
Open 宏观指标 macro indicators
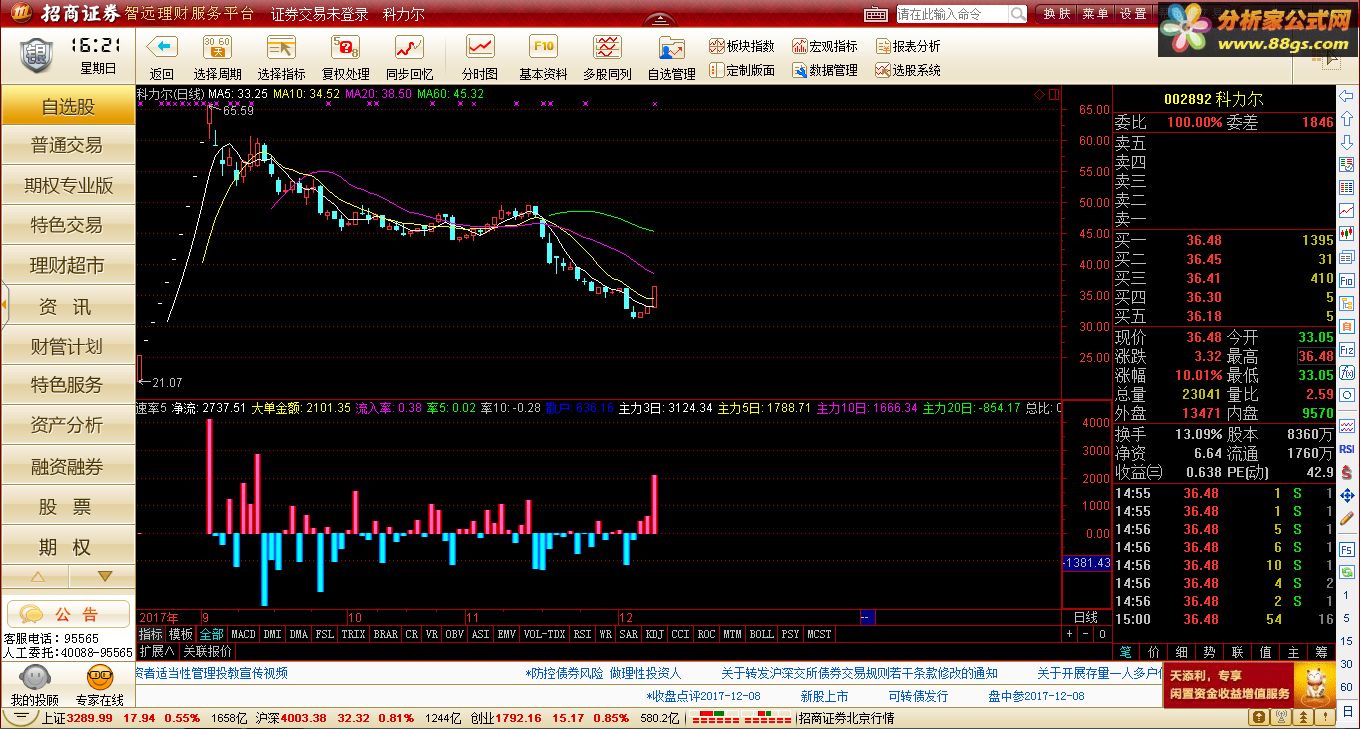pos(825,46)
